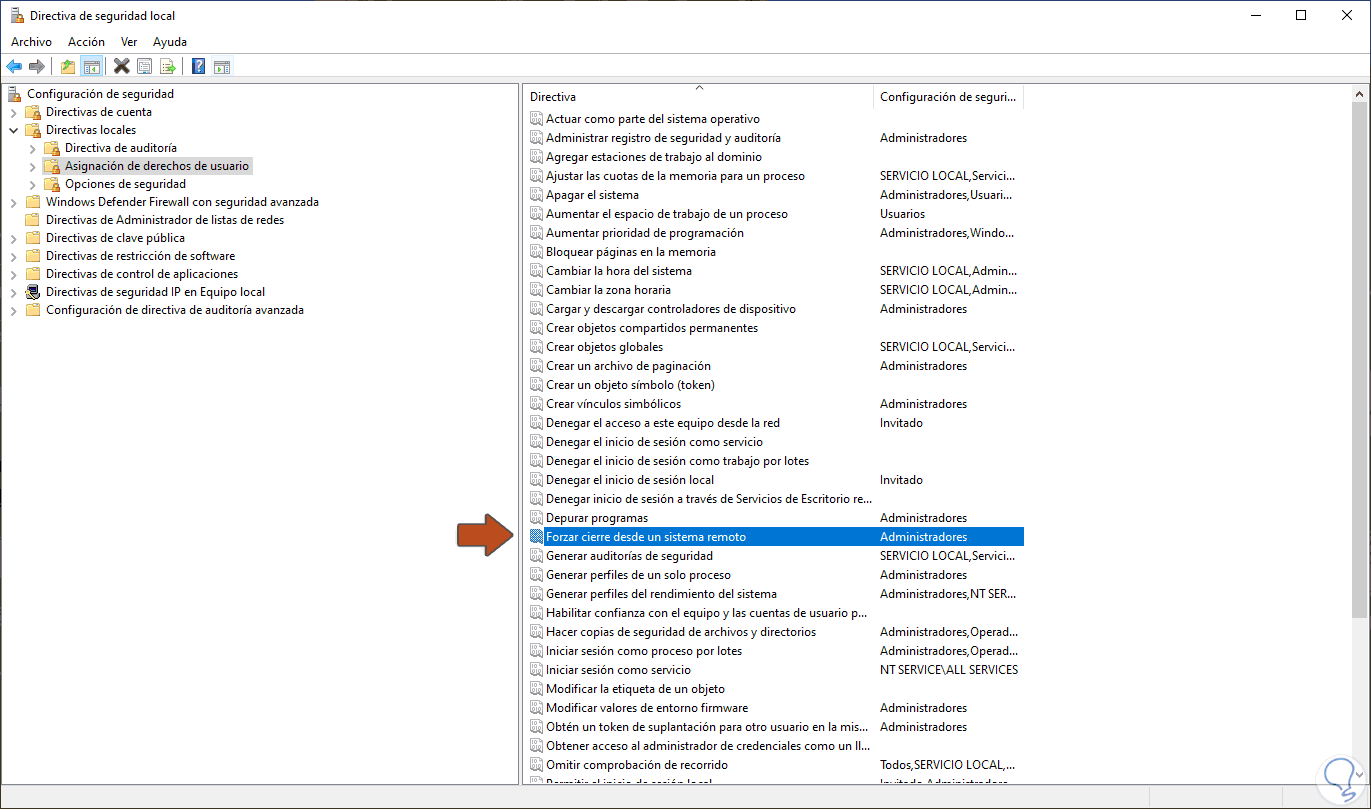
Task: Open the Archivo menu
Action: tap(31, 41)
